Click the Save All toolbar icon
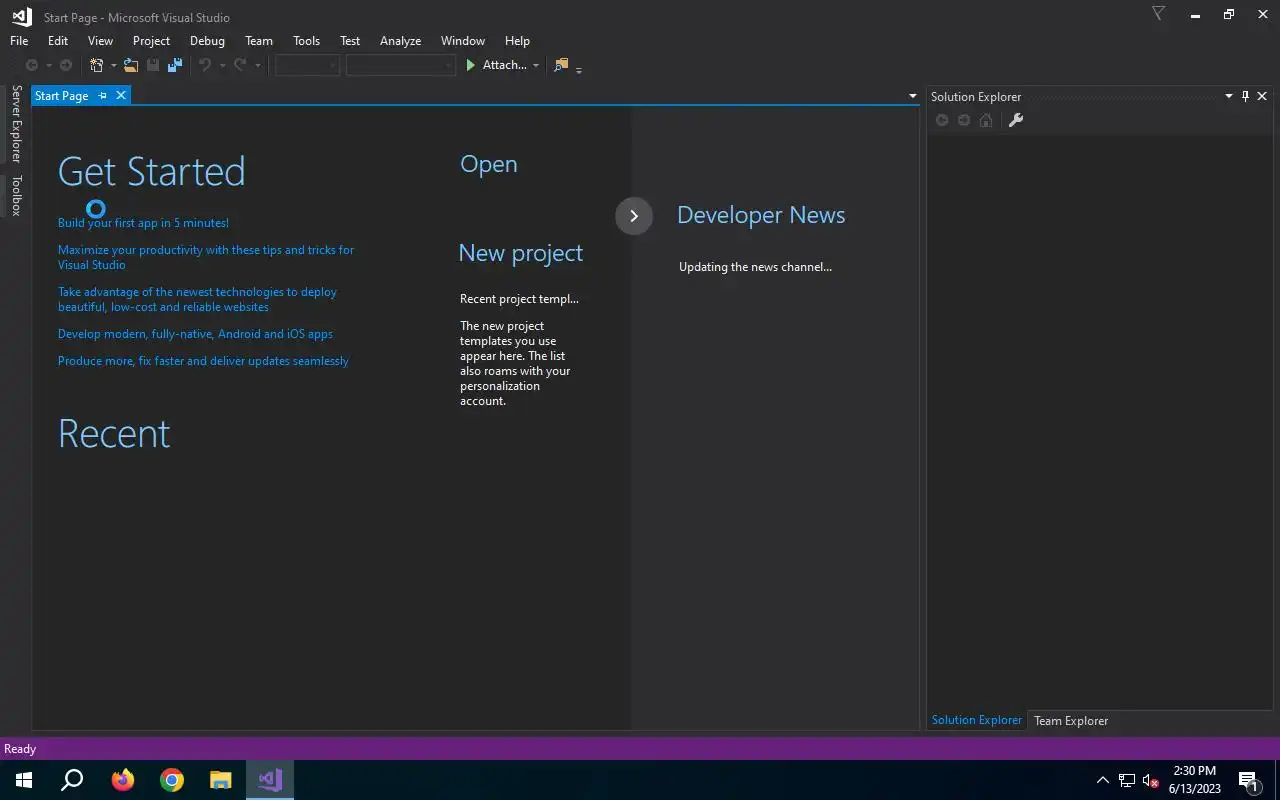The height and width of the screenshot is (800, 1280). [x=175, y=65]
